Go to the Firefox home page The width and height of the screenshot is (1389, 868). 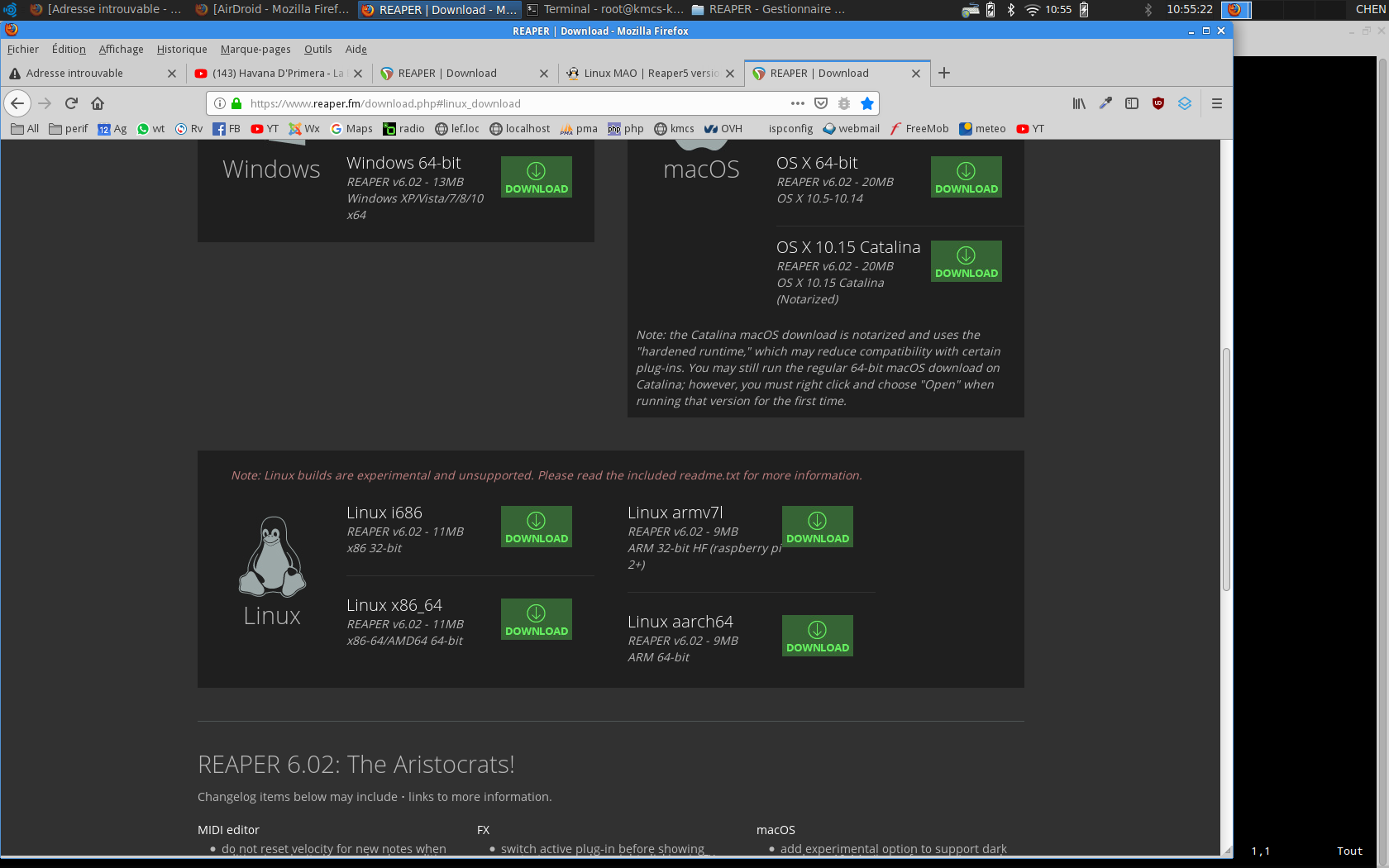98,103
